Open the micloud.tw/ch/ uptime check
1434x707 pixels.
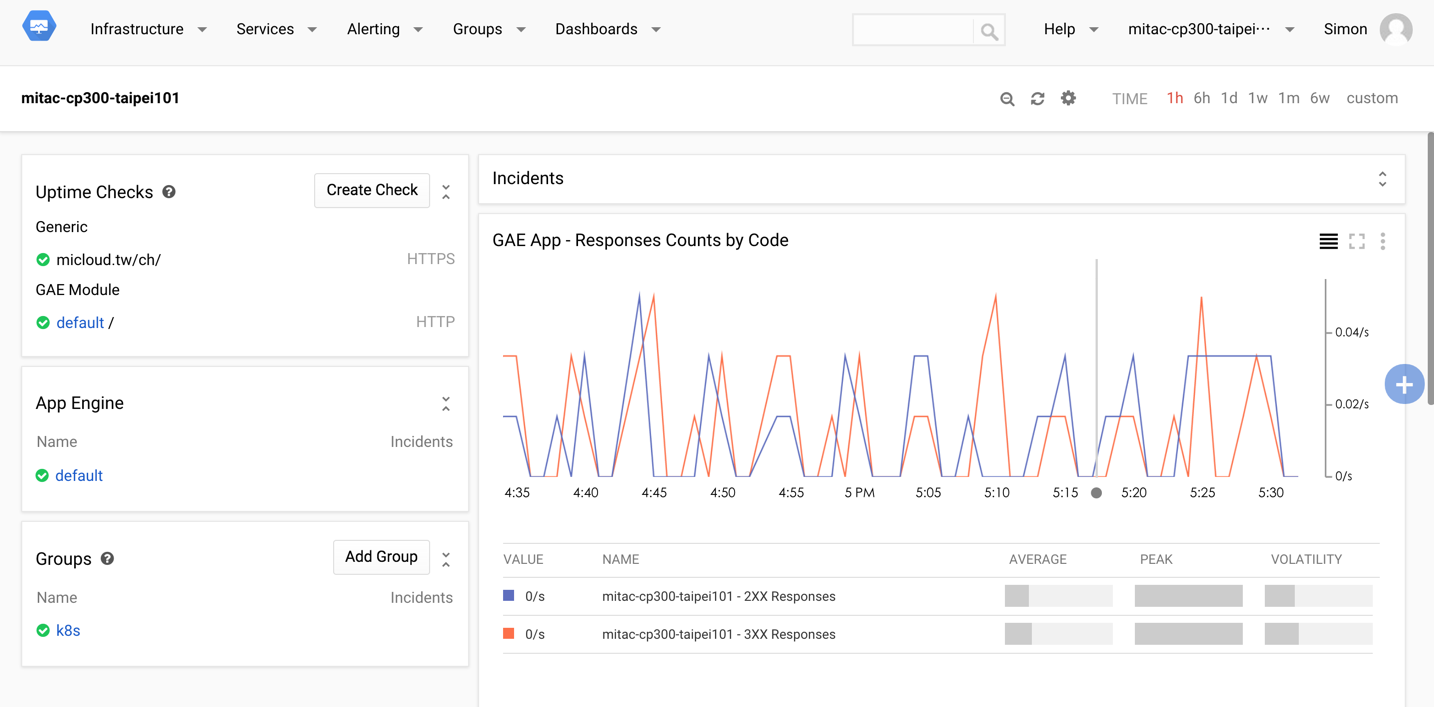[108, 260]
